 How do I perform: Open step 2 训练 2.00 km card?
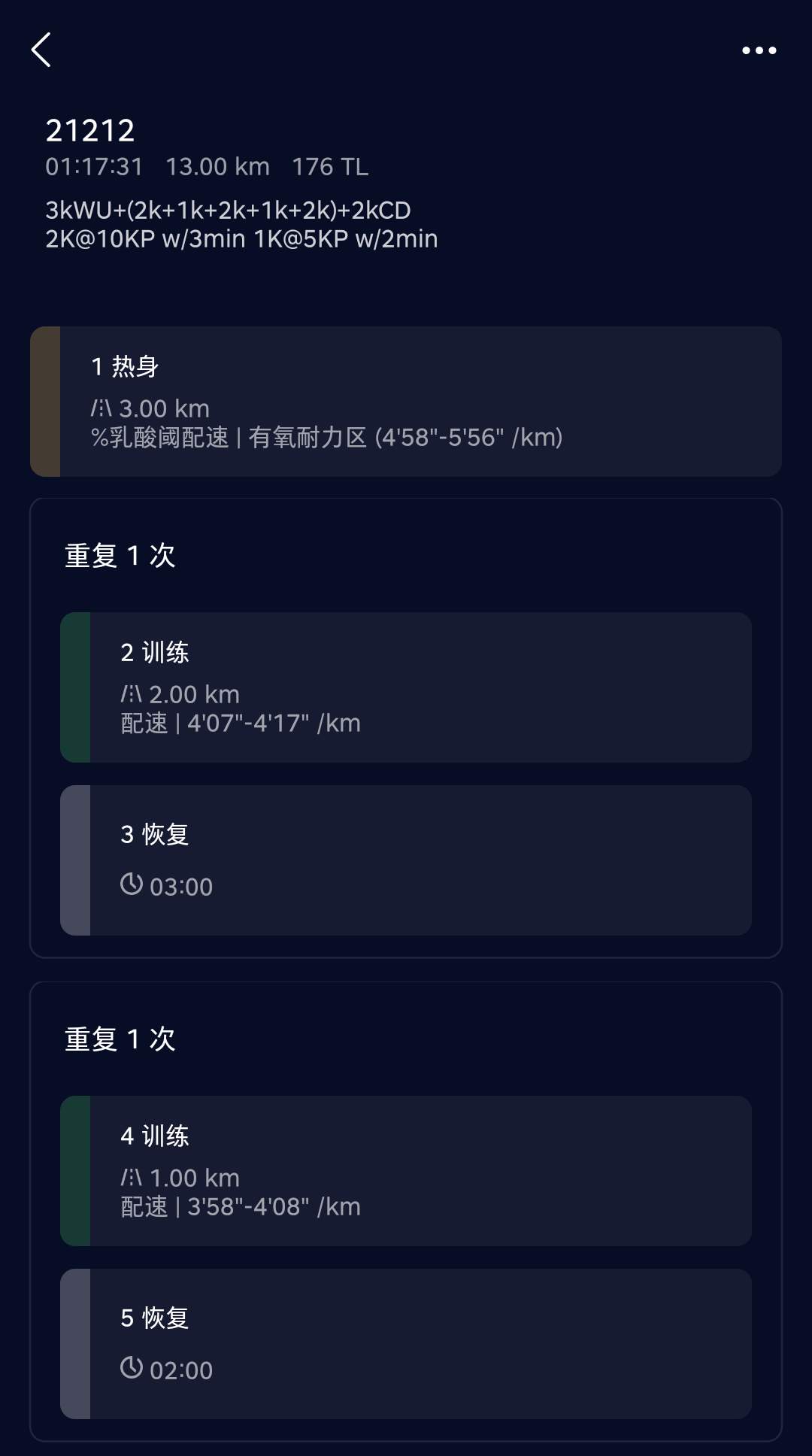(x=421, y=687)
